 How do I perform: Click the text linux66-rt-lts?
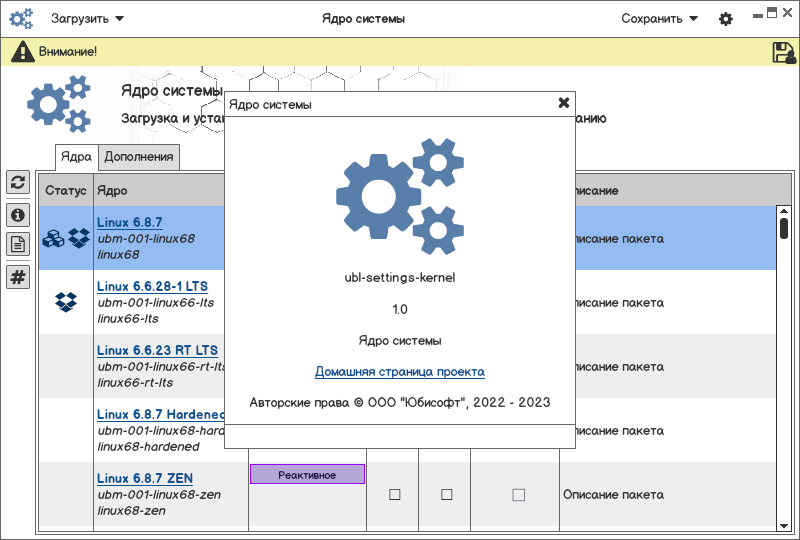pos(135,382)
